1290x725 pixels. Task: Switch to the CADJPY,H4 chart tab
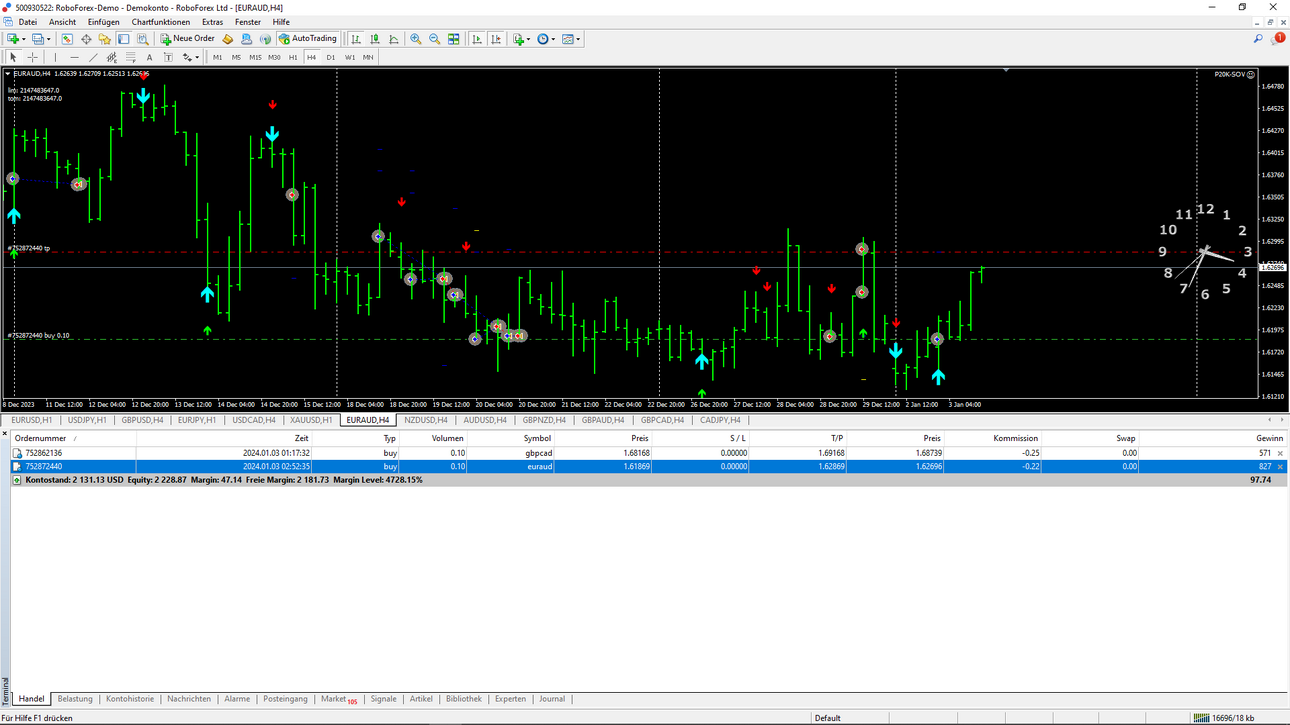coord(720,420)
